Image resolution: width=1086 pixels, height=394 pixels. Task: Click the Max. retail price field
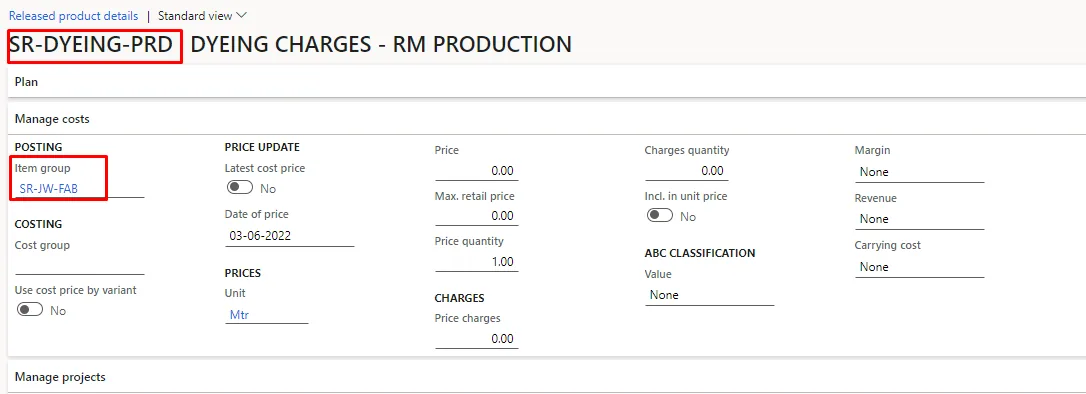pyautogui.click(x=477, y=216)
